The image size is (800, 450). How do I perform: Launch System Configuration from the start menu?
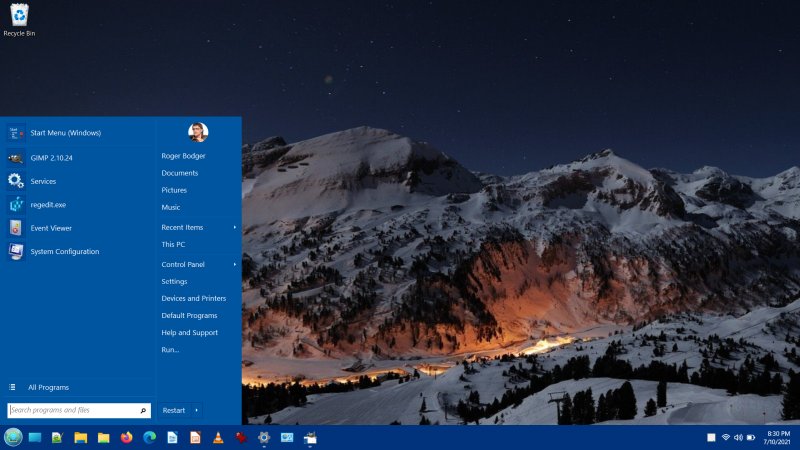coord(64,252)
